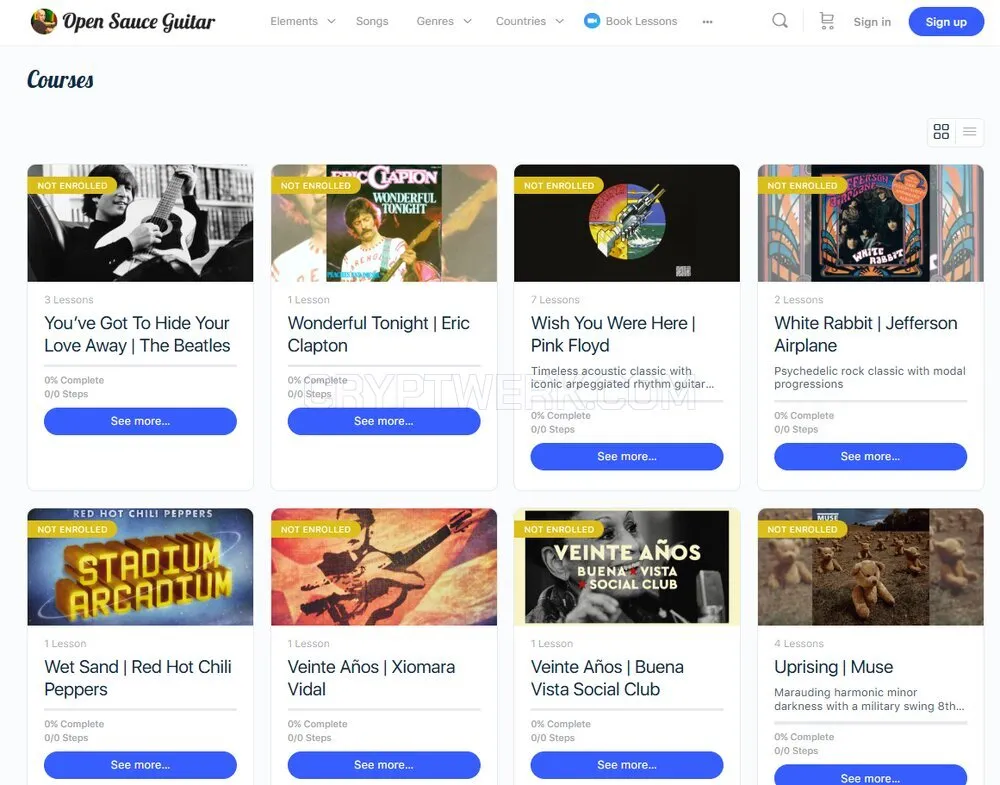Click the Open Sauce Guitar logo avatar
Screen dimensions: 1000x785
pyautogui.click(x=43, y=21)
